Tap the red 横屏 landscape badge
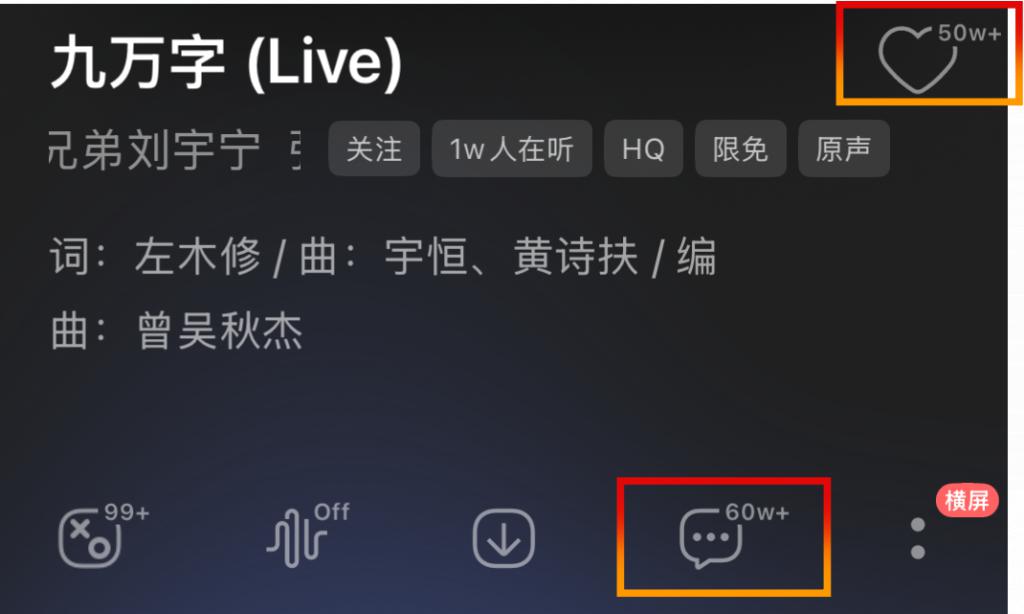 [967, 501]
